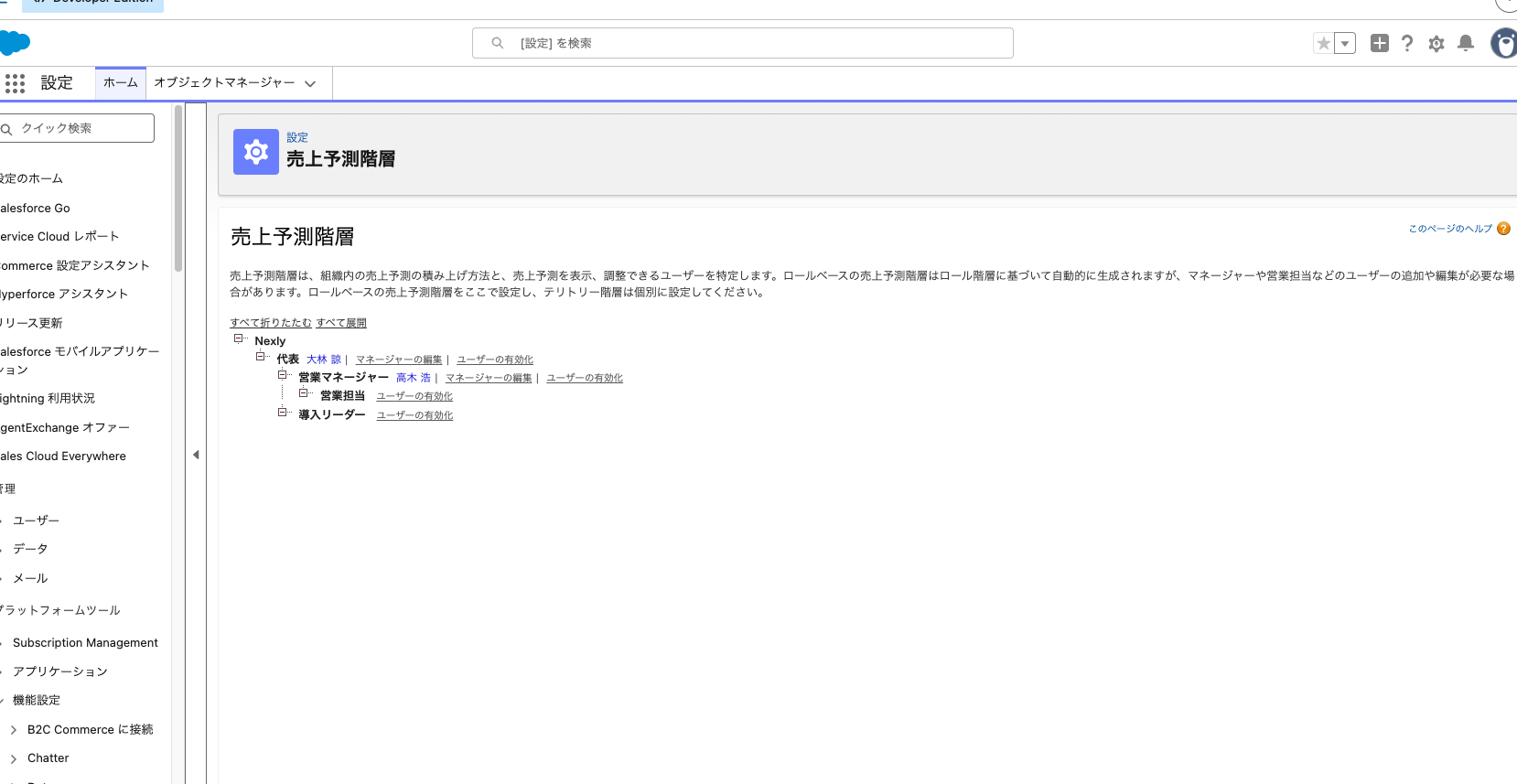Collapse the Nexly tree node
Screen dimensions: 1517x784
point(239,338)
